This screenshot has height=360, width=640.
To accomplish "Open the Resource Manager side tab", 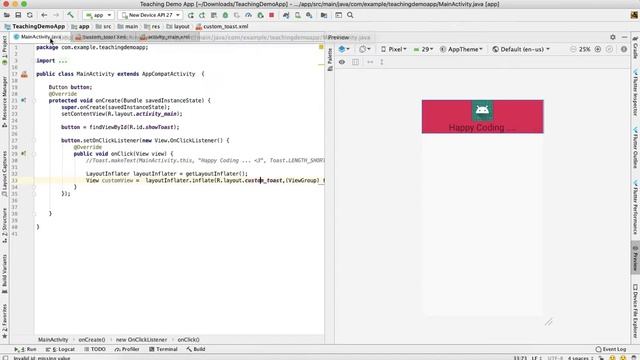I will coord(4,102).
